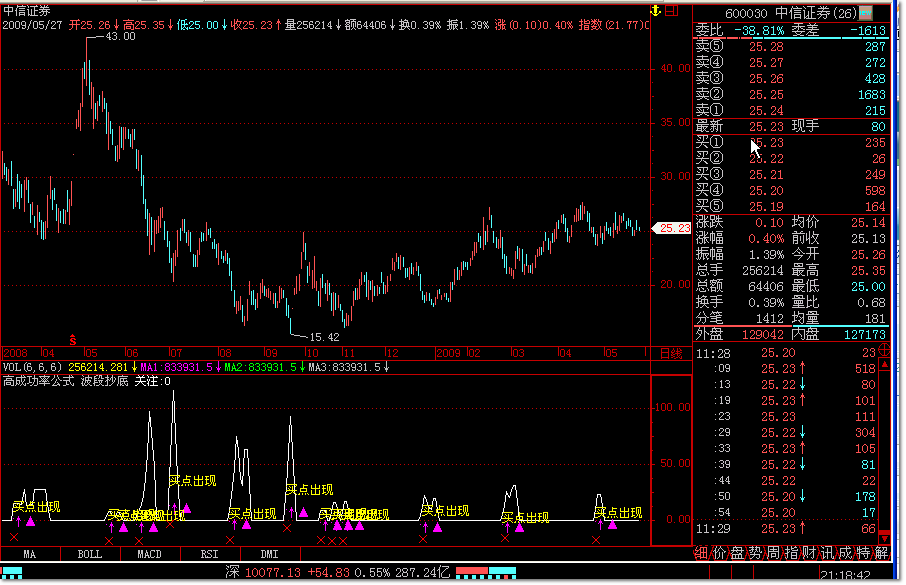Screen dimensions: 906x585
Task: Click the 600030 中信证券 stock title
Action: point(790,13)
